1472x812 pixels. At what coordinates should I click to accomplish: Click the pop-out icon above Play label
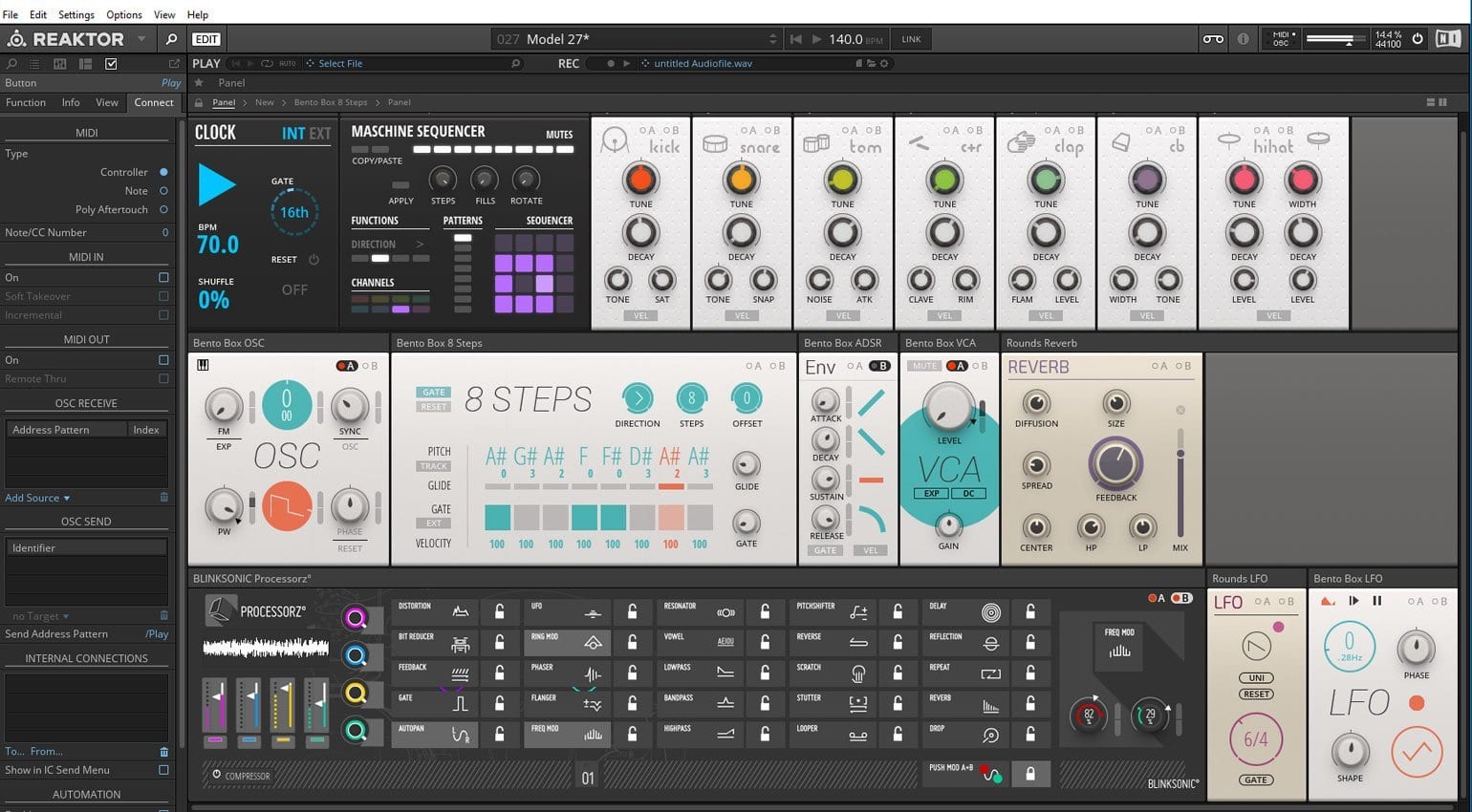(174, 63)
